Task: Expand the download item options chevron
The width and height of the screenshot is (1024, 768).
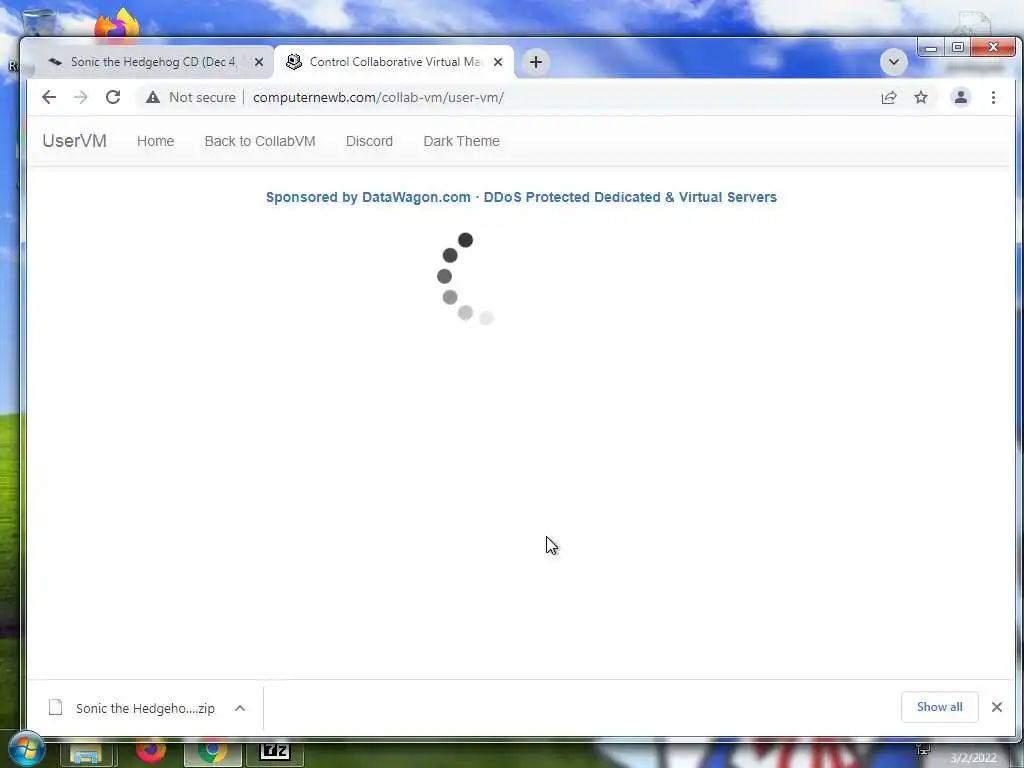Action: (240, 709)
